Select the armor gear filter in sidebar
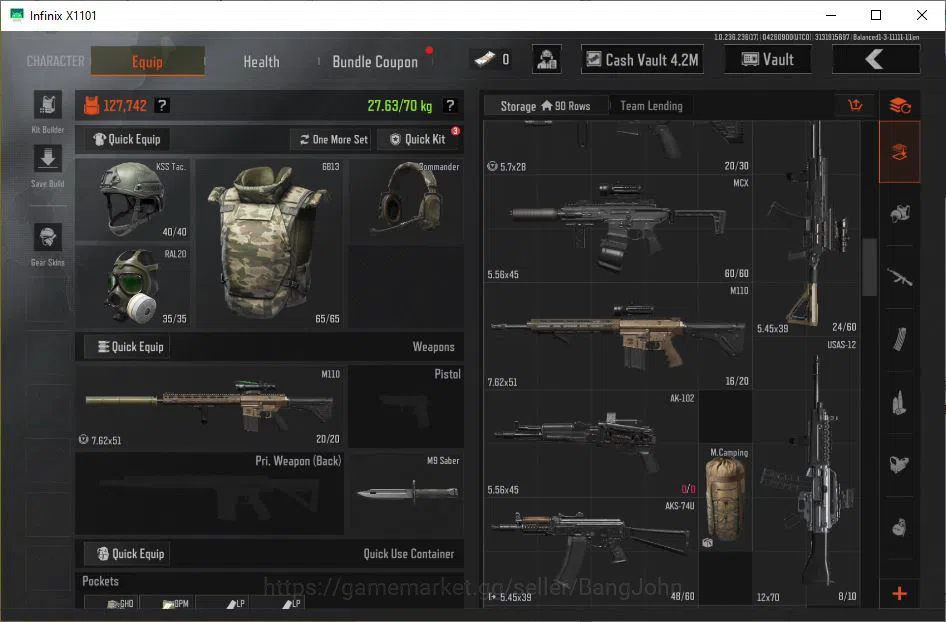This screenshot has width=946, height=622. pyautogui.click(x=900, y=214)
